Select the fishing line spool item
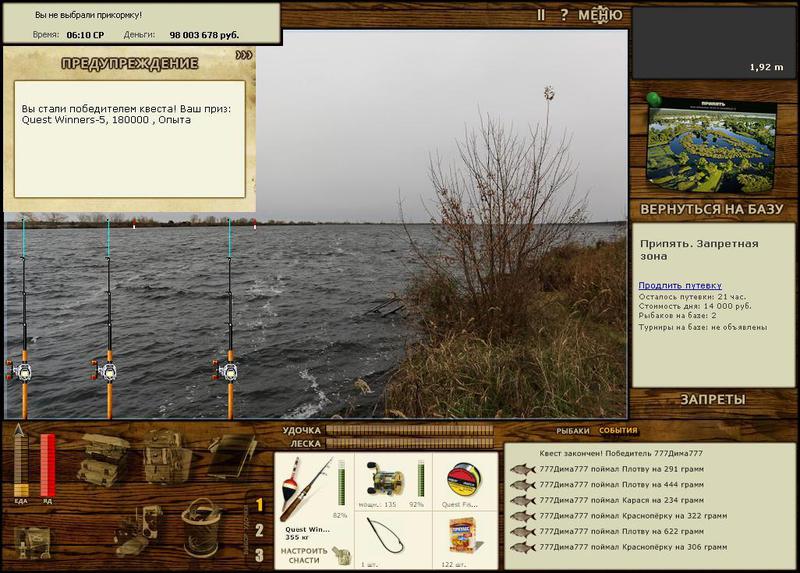This screenshot has height=573, width=800. click(x=463, y=480)
